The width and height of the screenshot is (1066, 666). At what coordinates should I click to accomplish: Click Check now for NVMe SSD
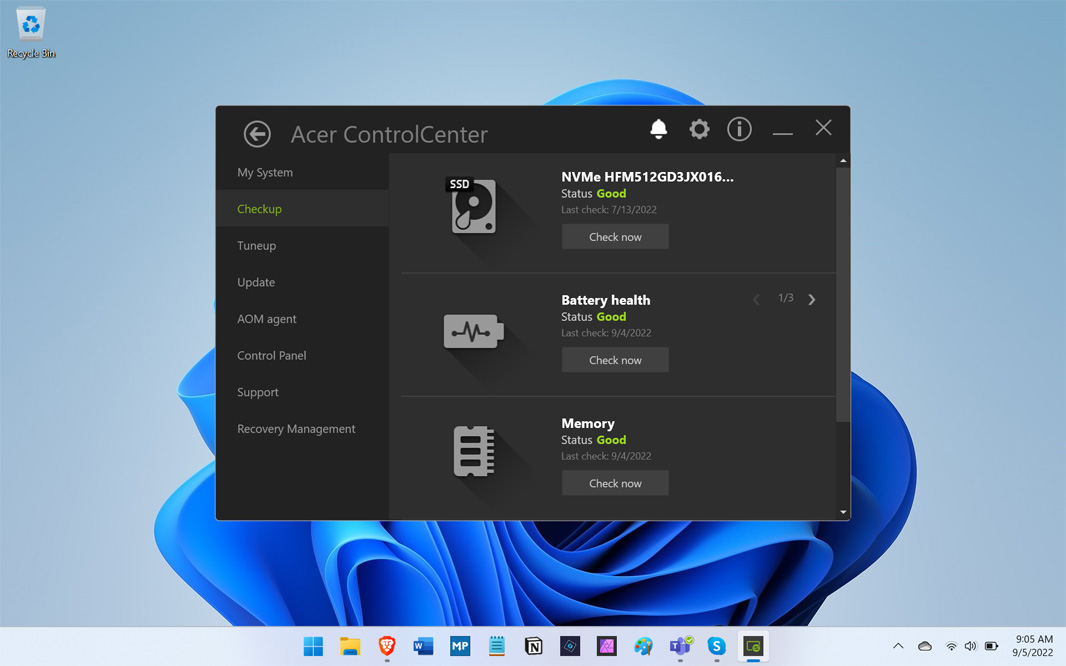615,237
